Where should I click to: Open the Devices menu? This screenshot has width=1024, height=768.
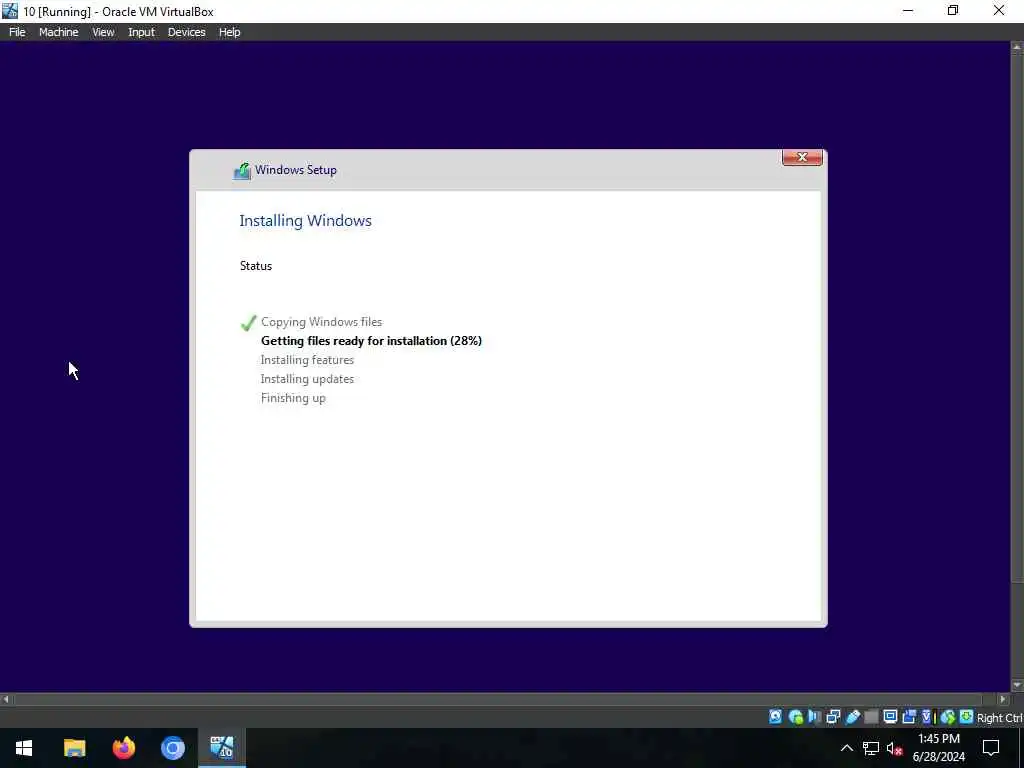coord(187,32)
